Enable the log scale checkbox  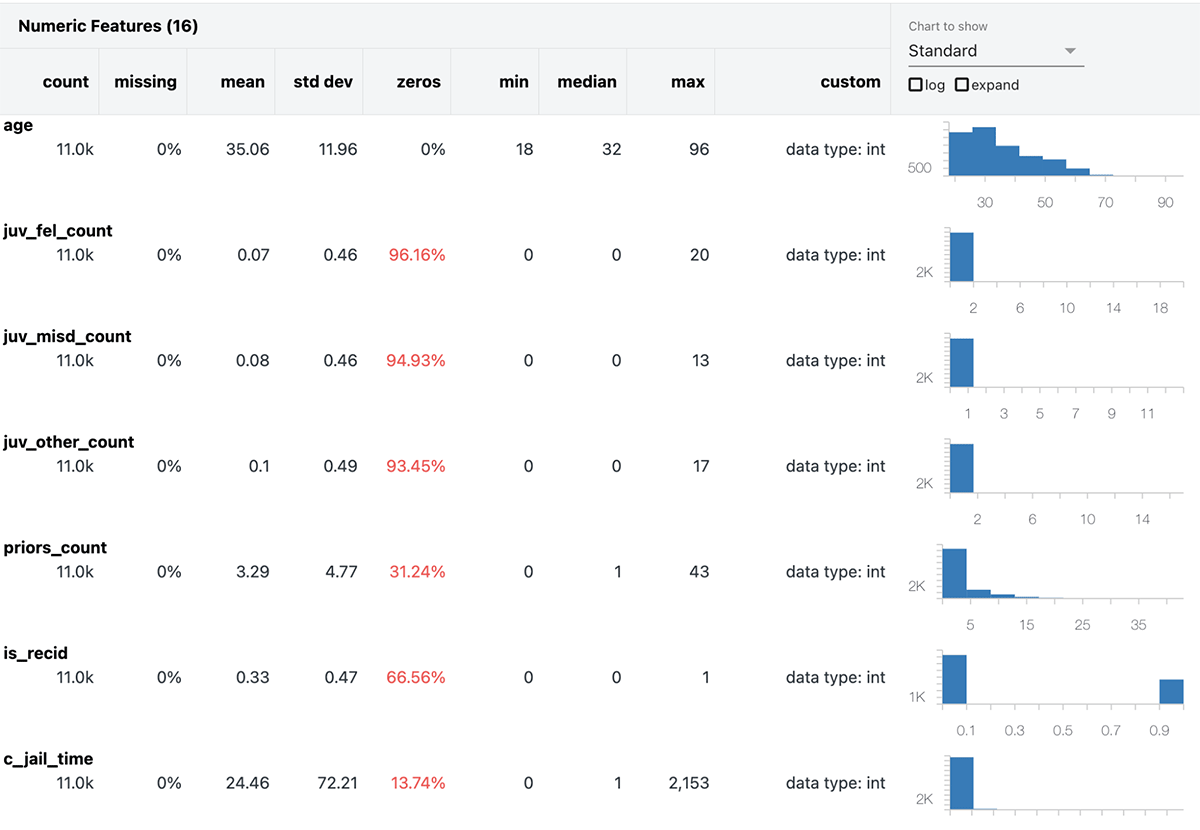[x=915, y=85]
